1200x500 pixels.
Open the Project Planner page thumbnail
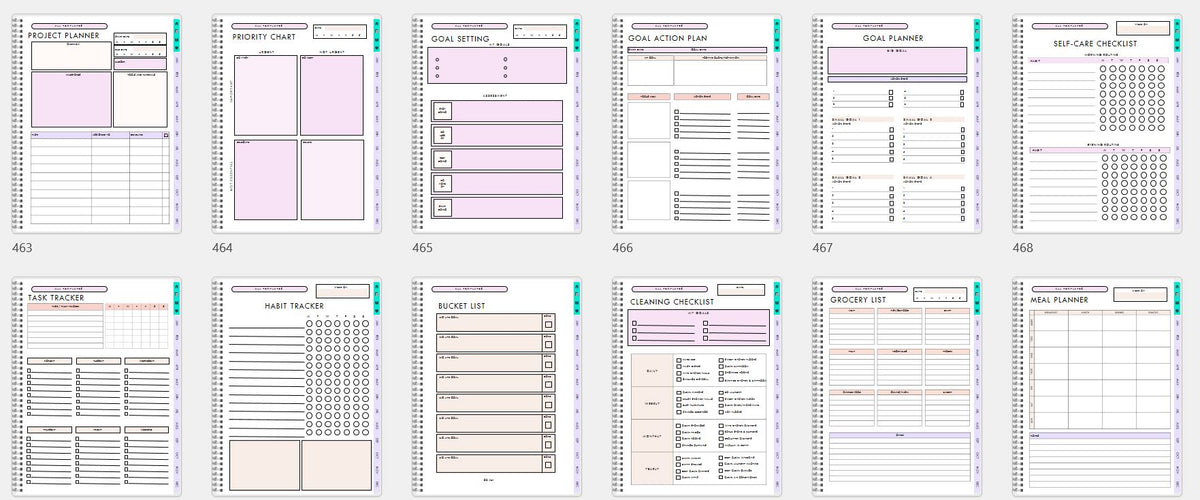(96, 124)
